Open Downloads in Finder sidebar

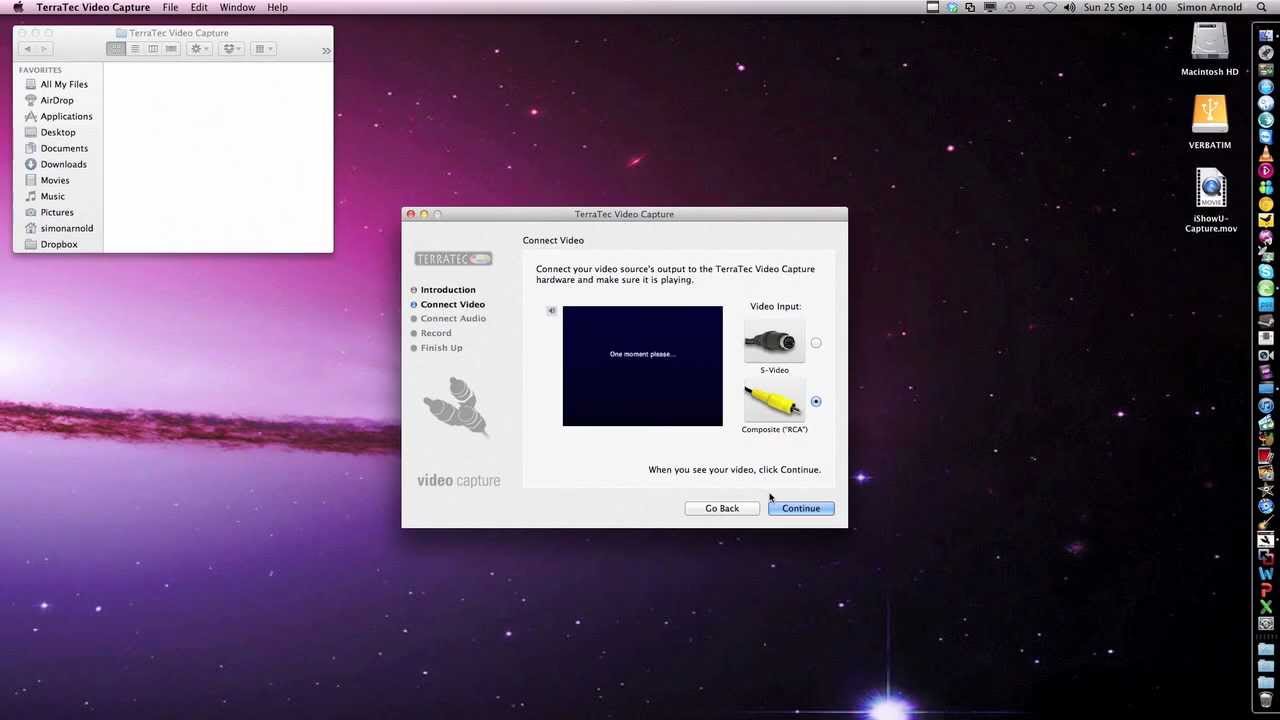(63, 164)
